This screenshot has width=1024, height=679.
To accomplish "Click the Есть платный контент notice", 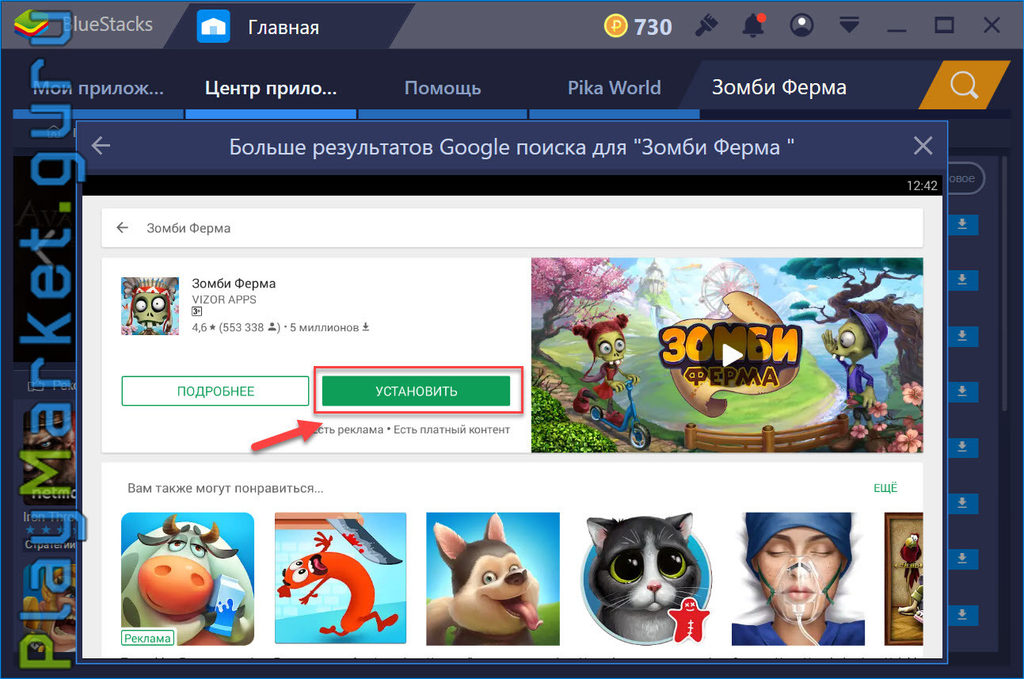I will tap(451, 430).
